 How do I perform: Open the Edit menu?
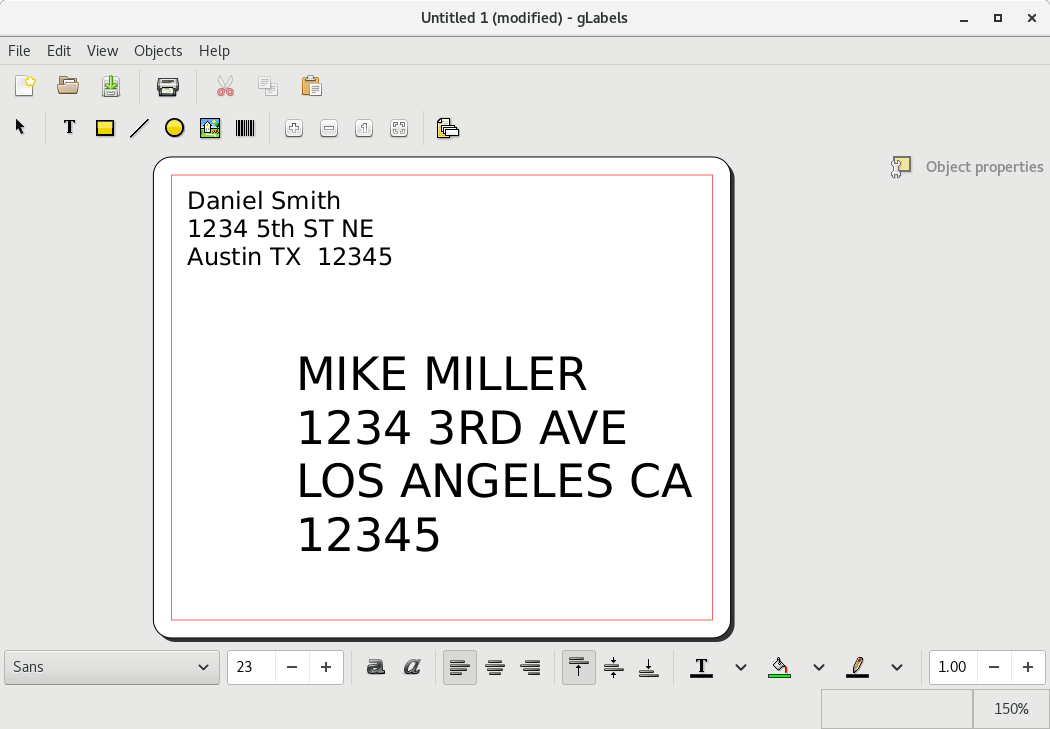(x=59, y=51)
